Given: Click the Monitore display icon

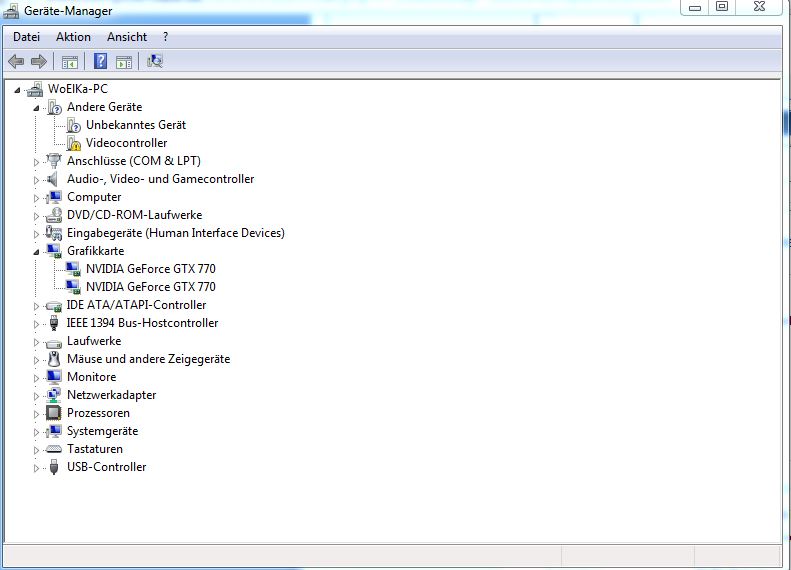Looking at the screenshot, I should pos(54,377).
